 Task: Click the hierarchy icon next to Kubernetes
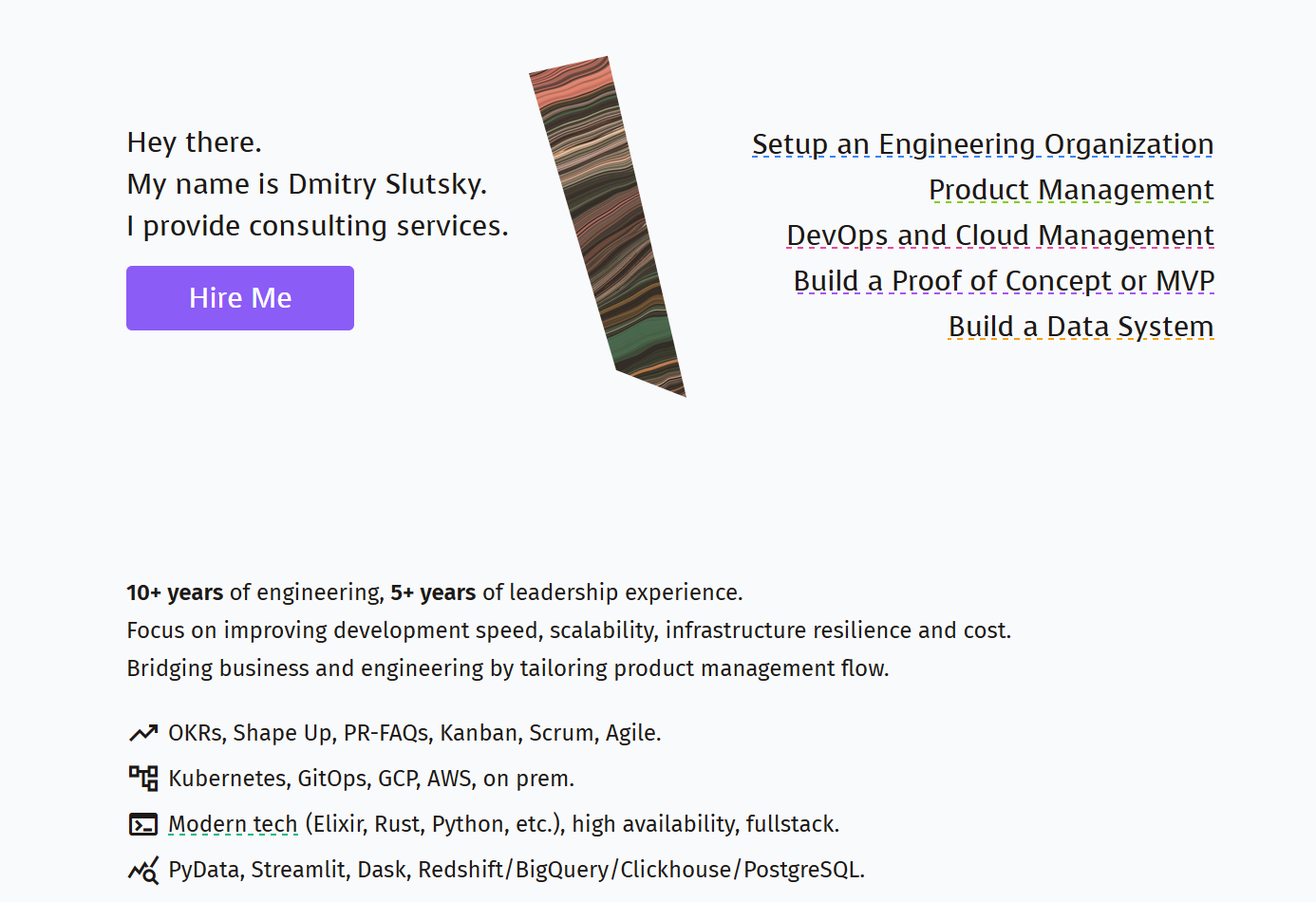(x=143, y=779)
